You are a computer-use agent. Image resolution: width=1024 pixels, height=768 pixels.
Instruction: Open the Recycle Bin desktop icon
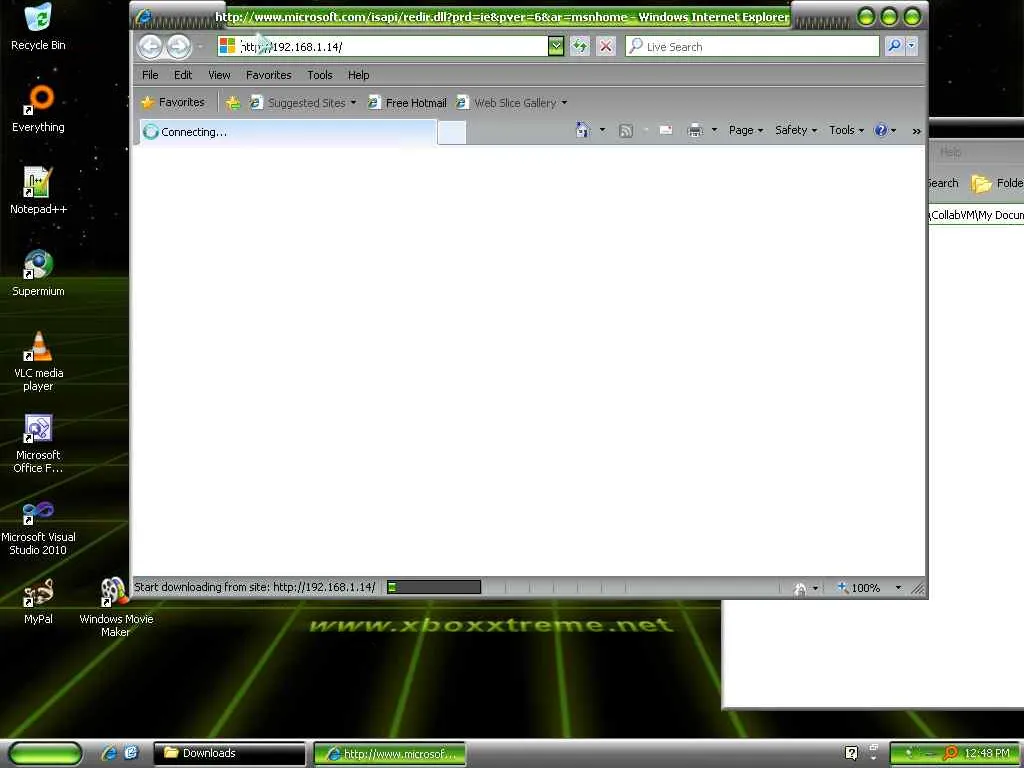(x=38, y=27)
